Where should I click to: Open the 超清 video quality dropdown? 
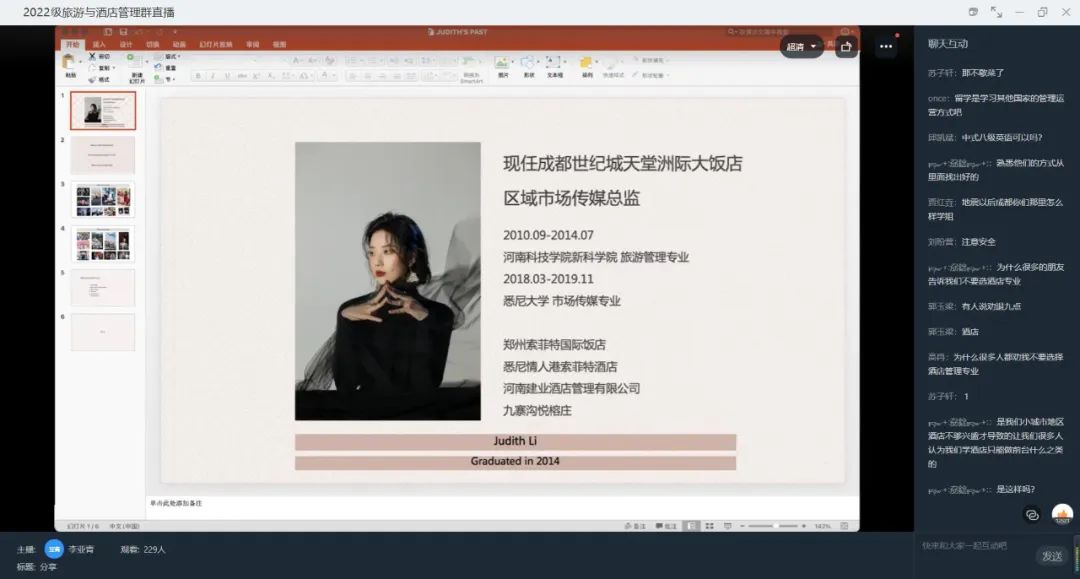[802, 46]
